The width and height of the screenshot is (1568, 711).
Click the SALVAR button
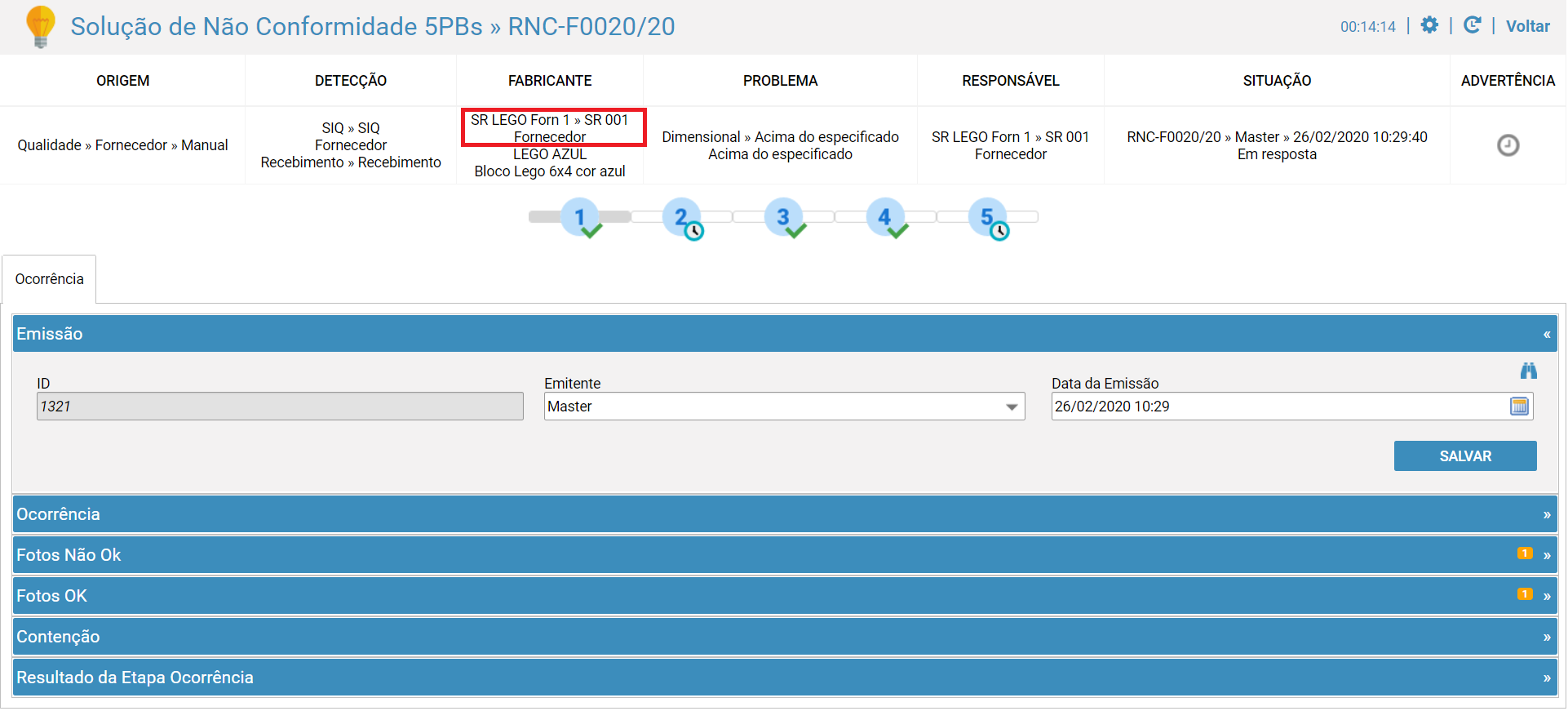pos(1465,456)
